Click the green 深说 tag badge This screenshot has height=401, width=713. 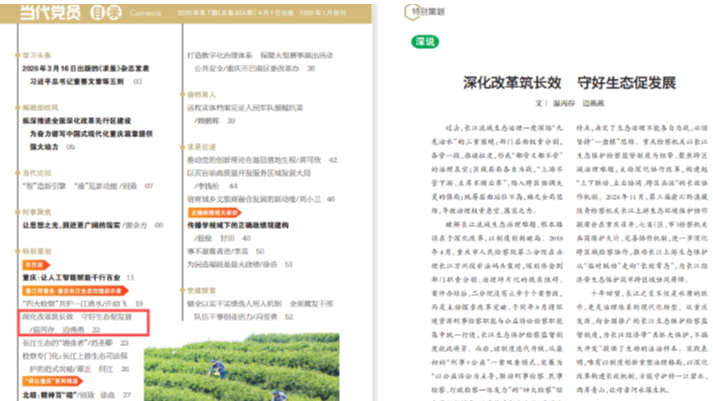tap(425, 42)
